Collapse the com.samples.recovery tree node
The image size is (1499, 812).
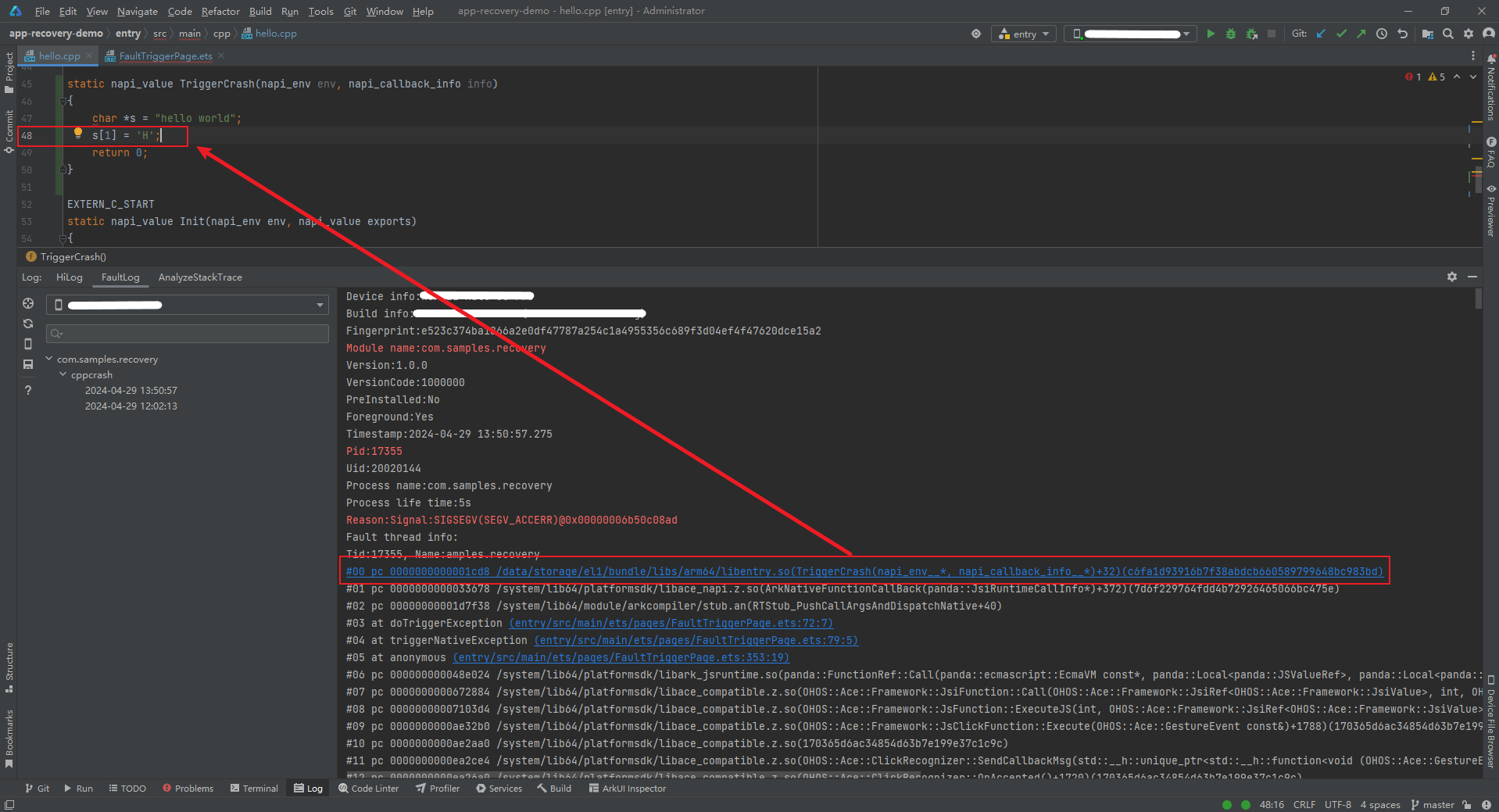click(x=49, y=359)
